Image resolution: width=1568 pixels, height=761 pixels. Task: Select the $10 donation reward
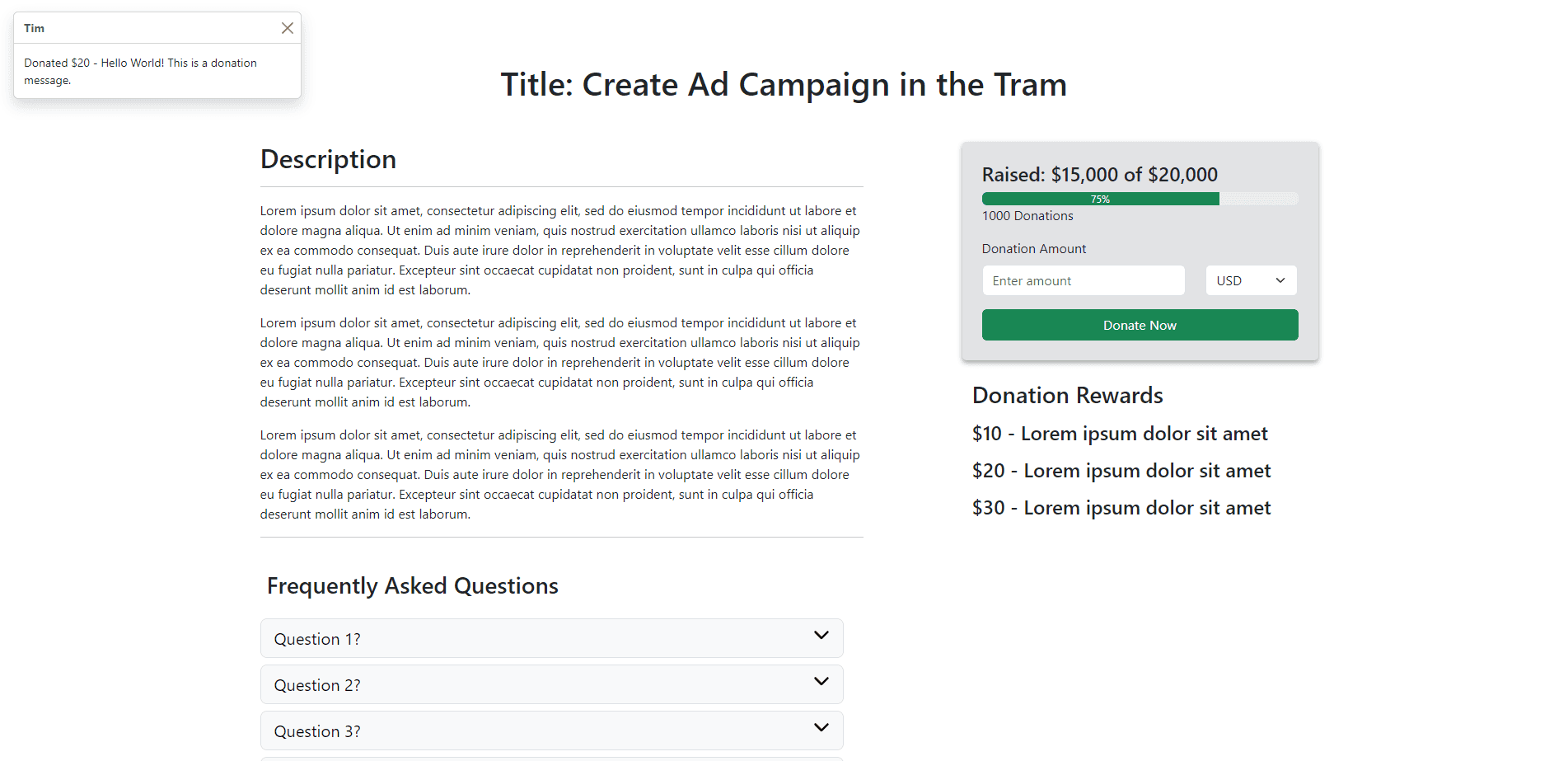1120,434
